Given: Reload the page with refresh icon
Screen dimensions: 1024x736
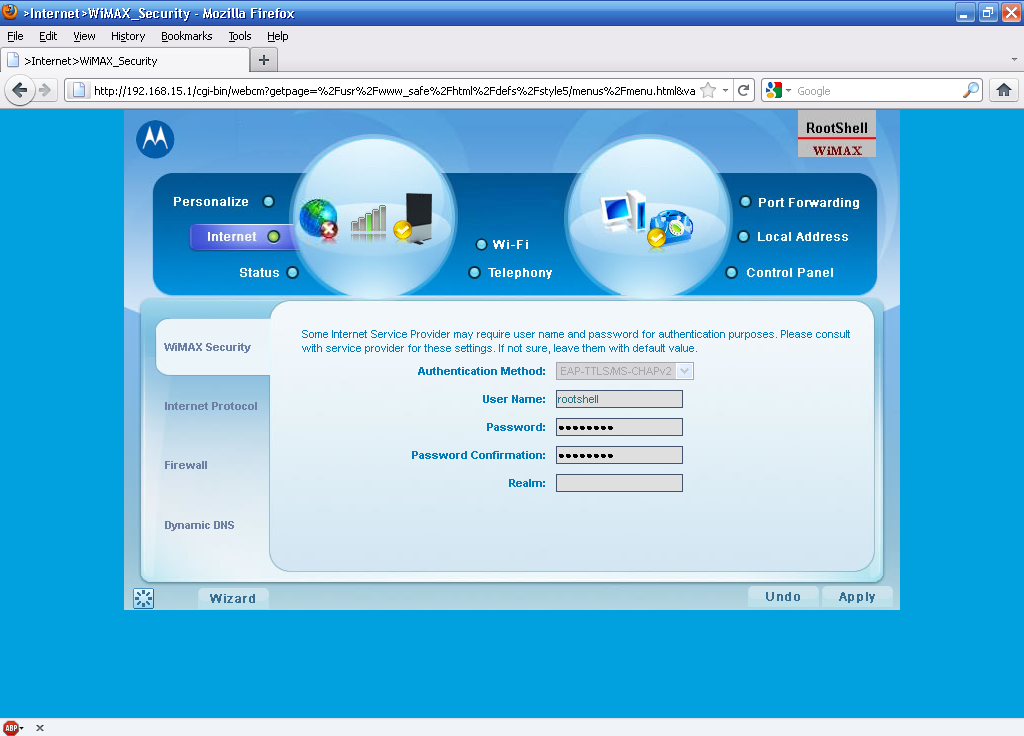Looking at the screenshot, I should coord(743,90).
